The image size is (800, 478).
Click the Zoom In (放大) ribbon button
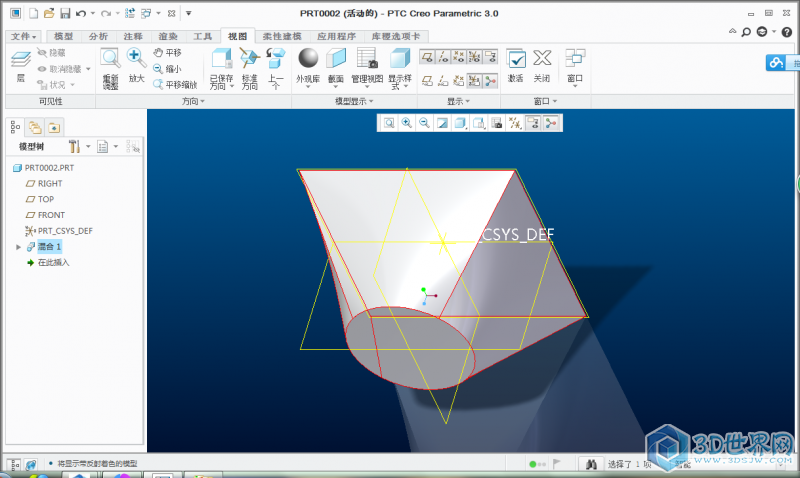coord(136,65)
